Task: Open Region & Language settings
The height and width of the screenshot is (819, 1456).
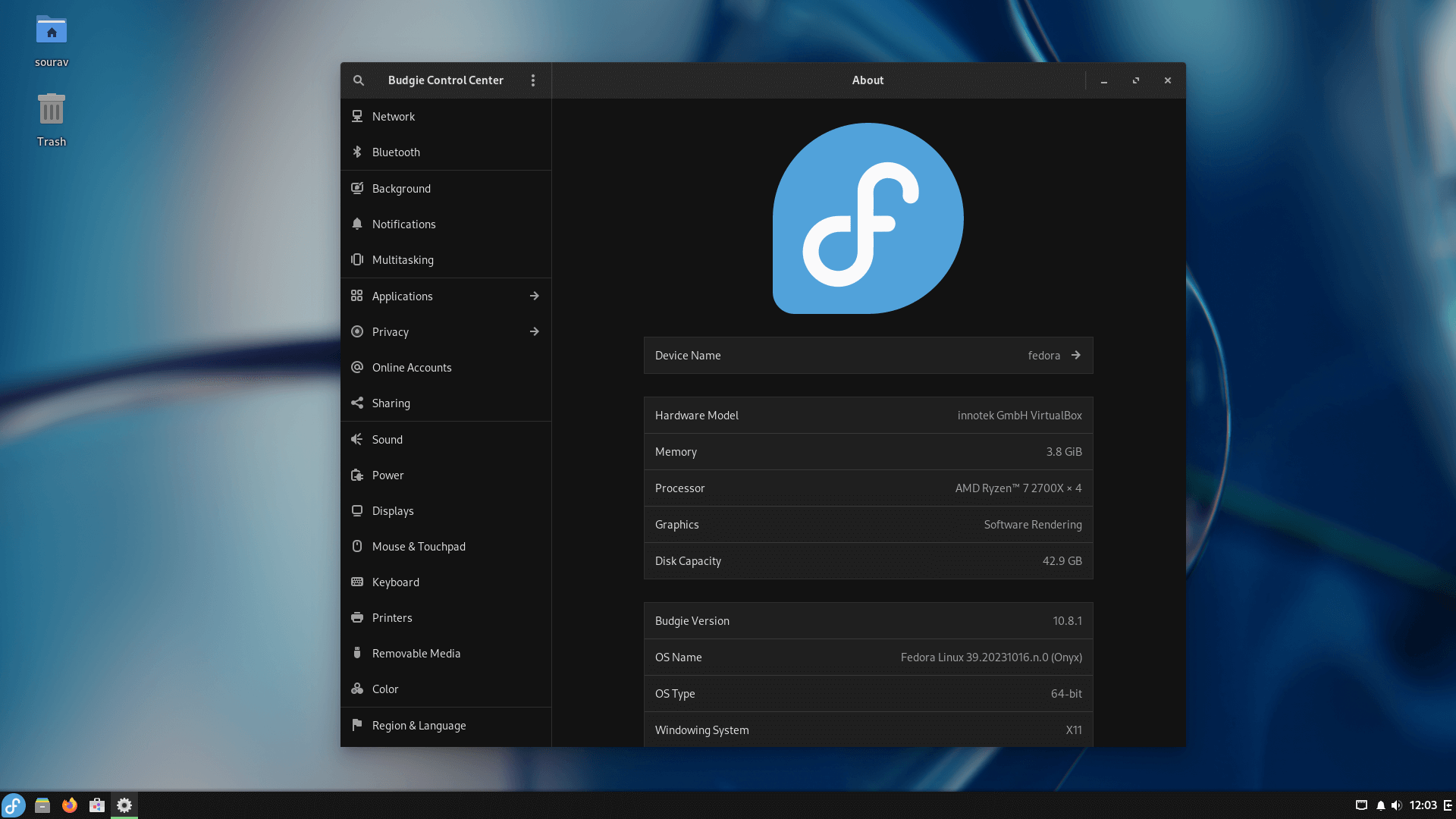Action: (x=419, y=725)
